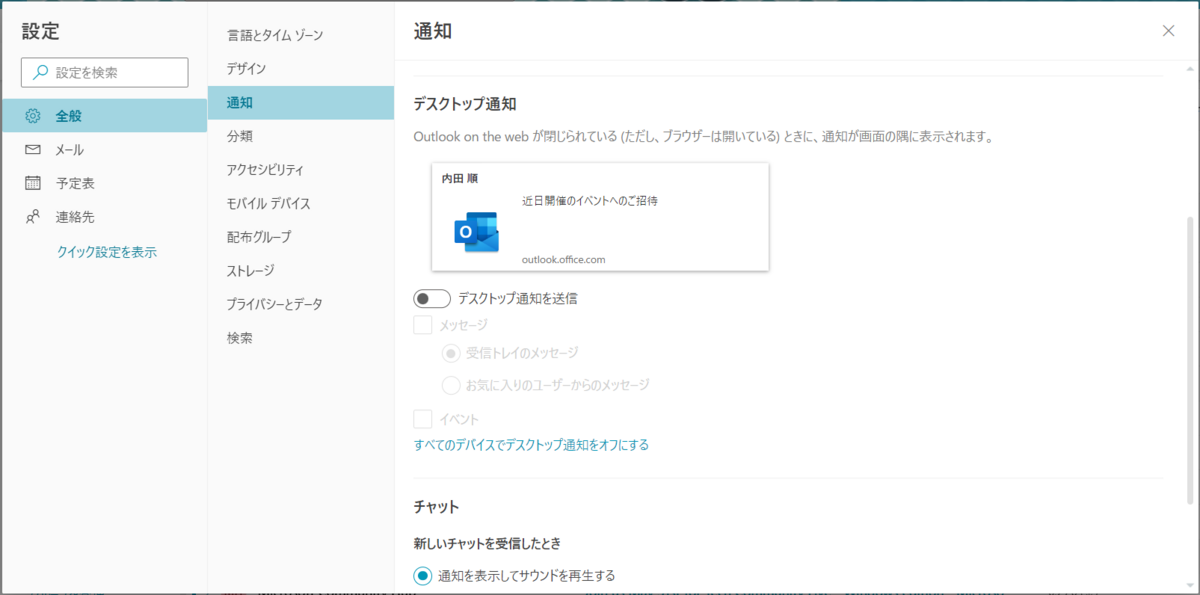Check the メッセージ checkbox
This screenshot has height=595, width=1200.
423,325
